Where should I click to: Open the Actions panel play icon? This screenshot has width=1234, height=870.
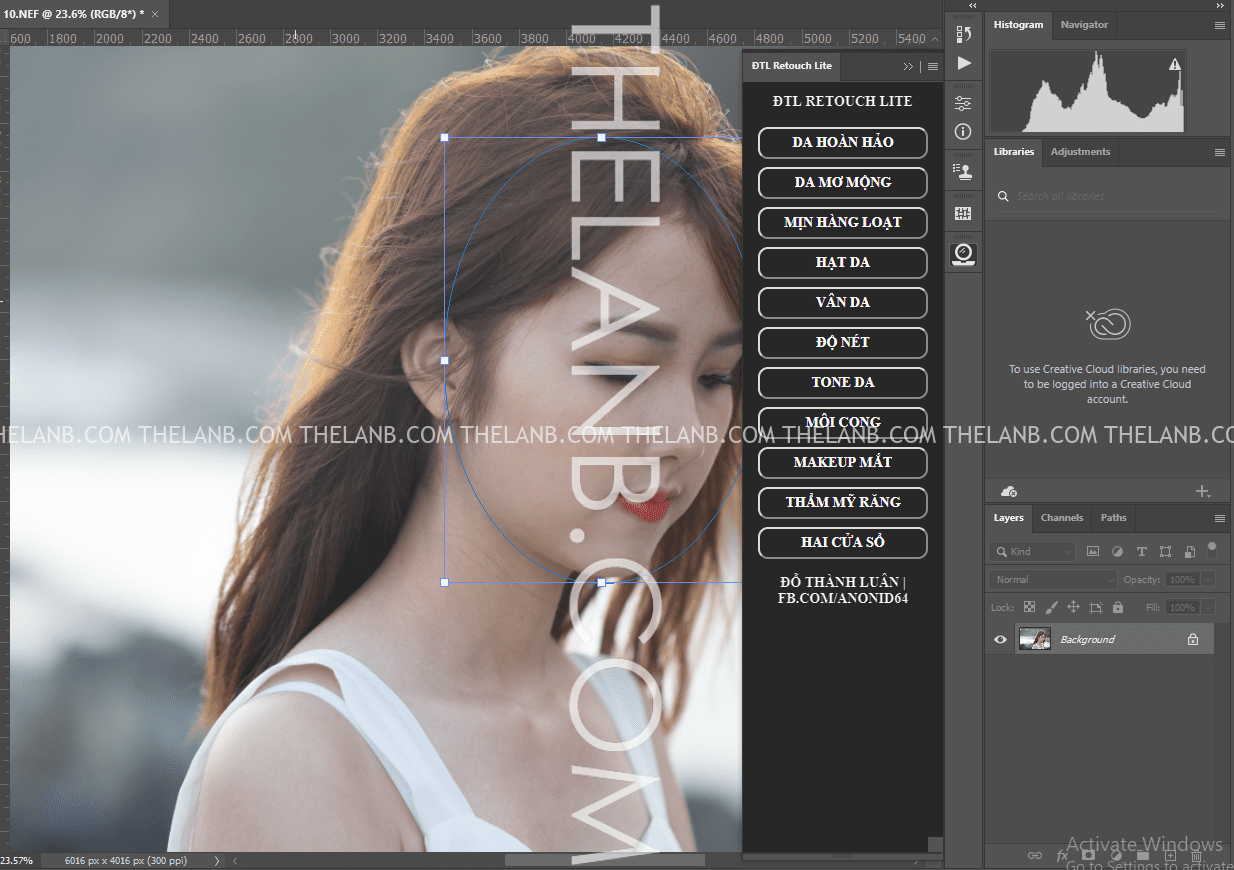[x=963, y=63]
